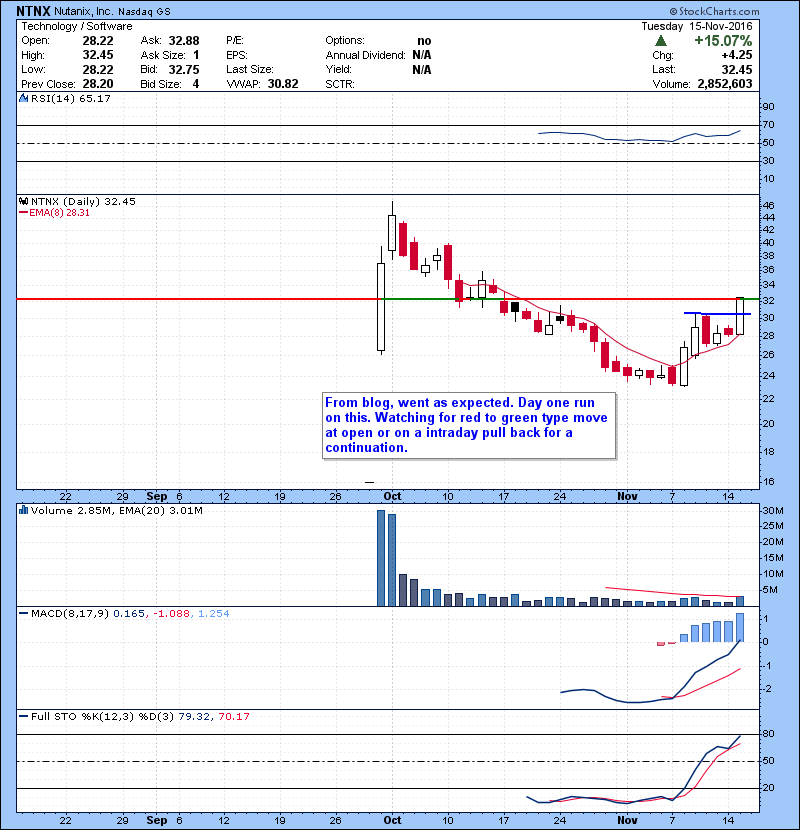Click the Last value 32.45
Viewport: 800px width, 830px height.
click(736, 70)
